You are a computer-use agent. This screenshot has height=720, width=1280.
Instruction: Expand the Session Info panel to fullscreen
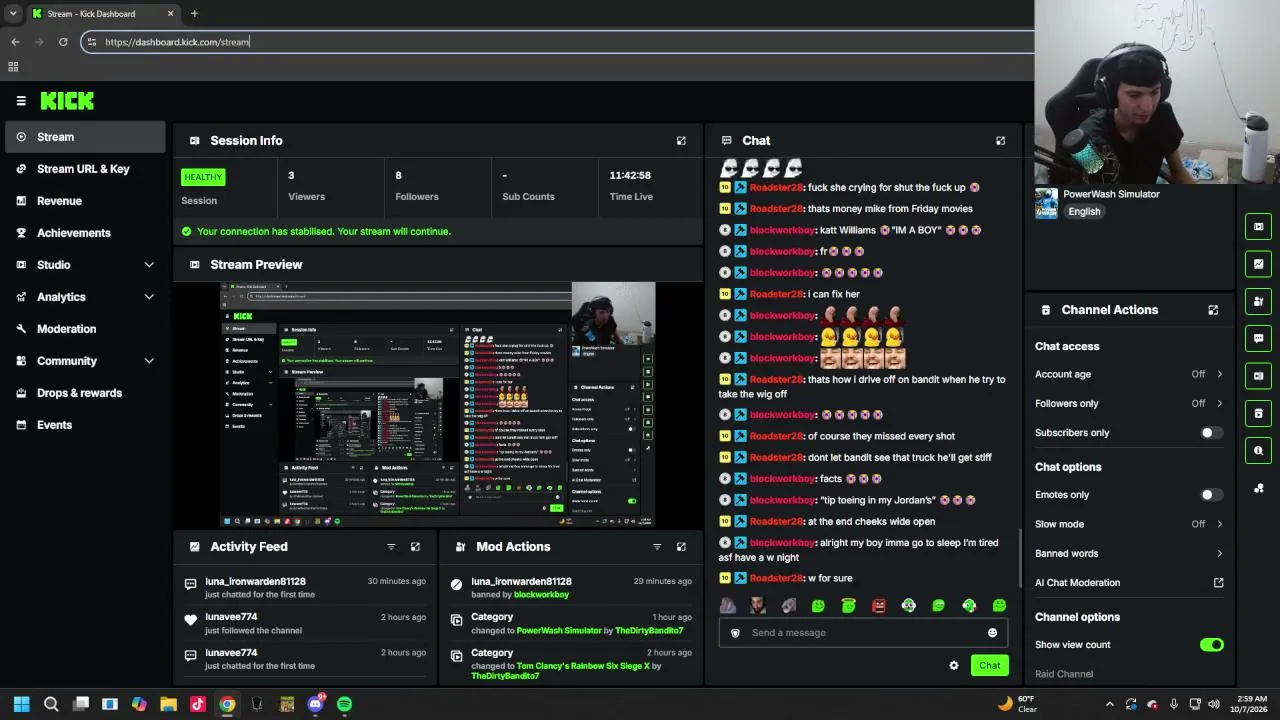click(681, 141)
